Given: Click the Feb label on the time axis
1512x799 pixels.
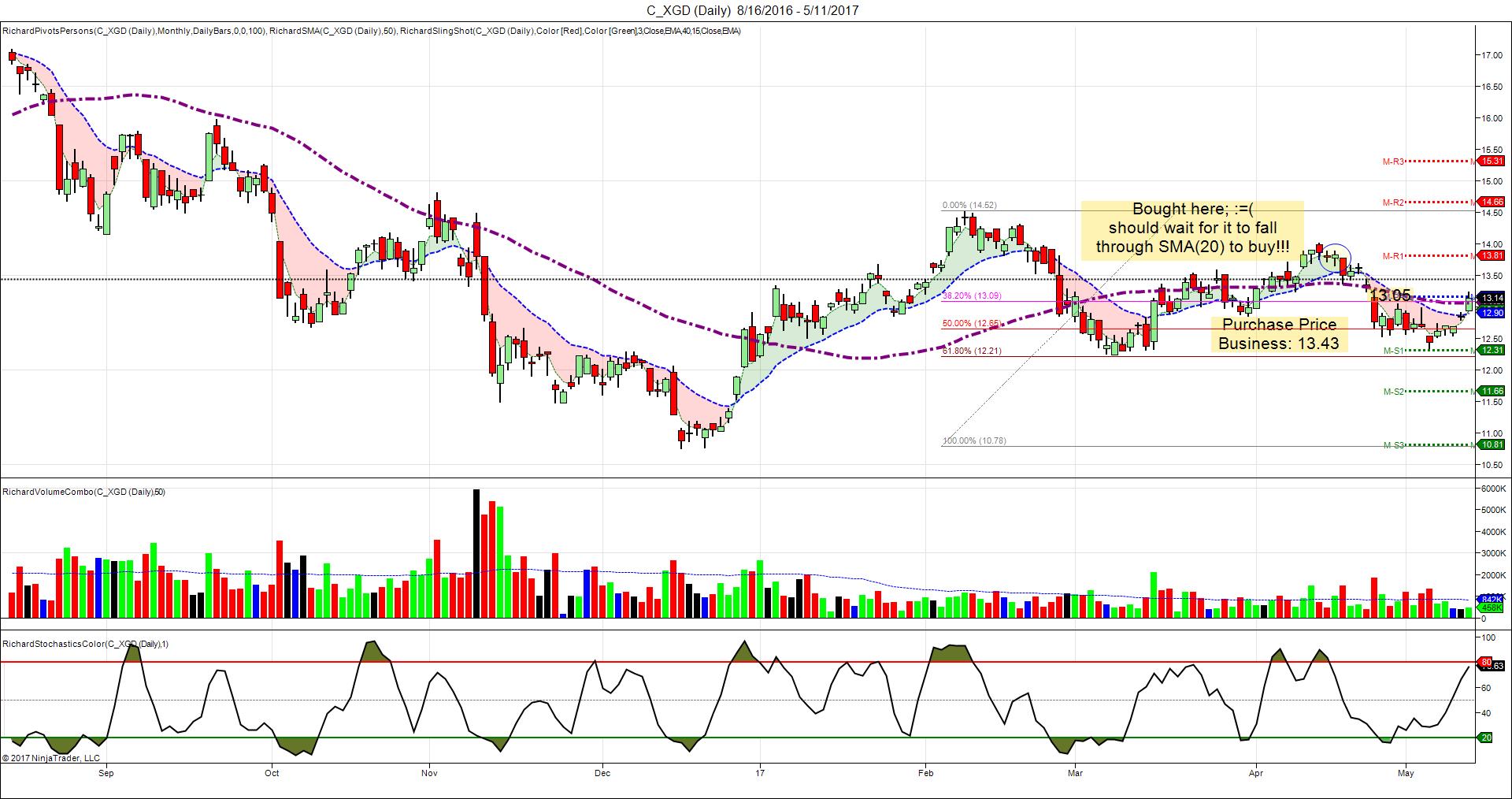Looking at the screenshot, I should click(x=925, y=773).
